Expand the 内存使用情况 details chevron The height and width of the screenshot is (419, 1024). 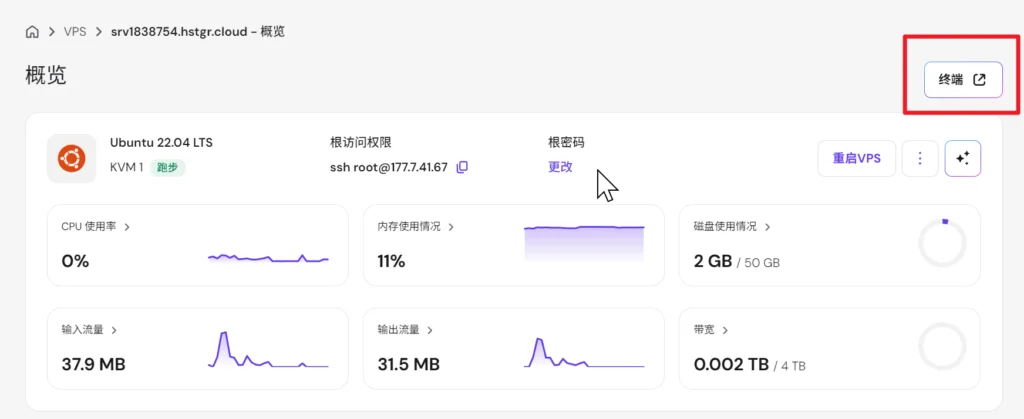click(x=451, y=227)
